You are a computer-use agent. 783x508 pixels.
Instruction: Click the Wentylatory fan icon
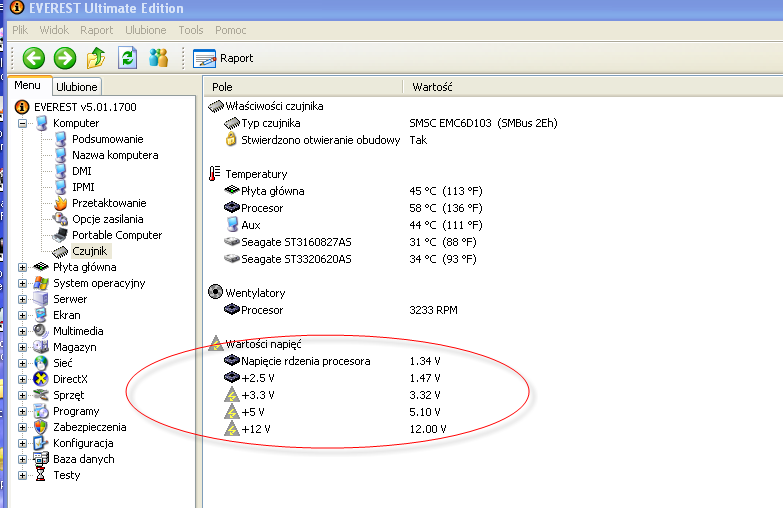pos(215,292)
